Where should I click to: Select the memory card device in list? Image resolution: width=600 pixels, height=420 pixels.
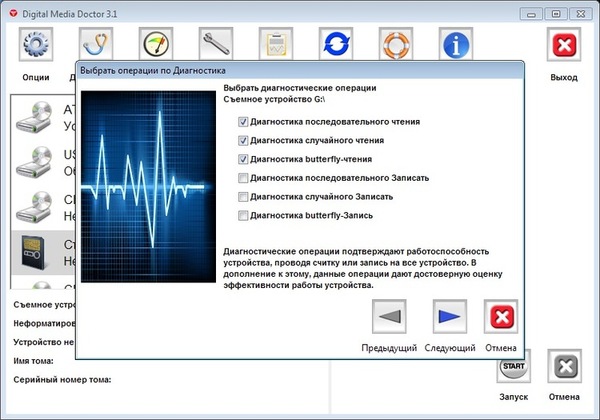[43, 252]
